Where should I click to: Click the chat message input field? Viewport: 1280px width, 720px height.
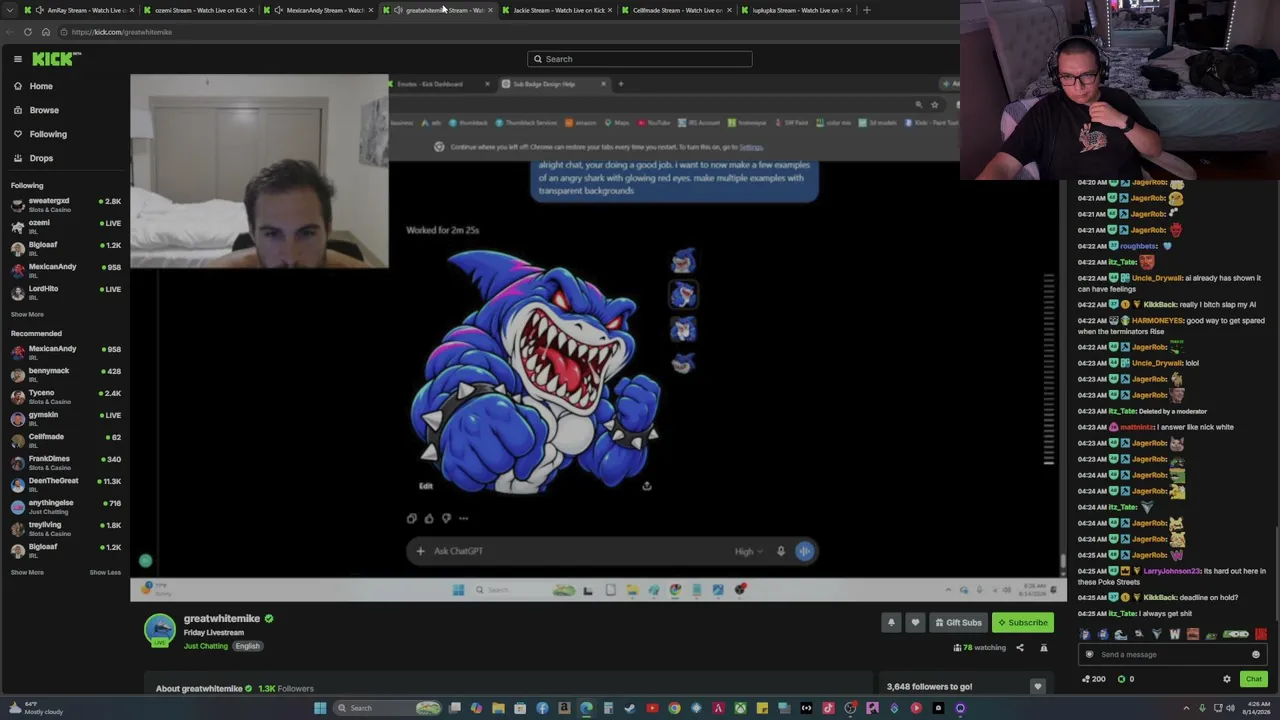[x=1170, y=655]
